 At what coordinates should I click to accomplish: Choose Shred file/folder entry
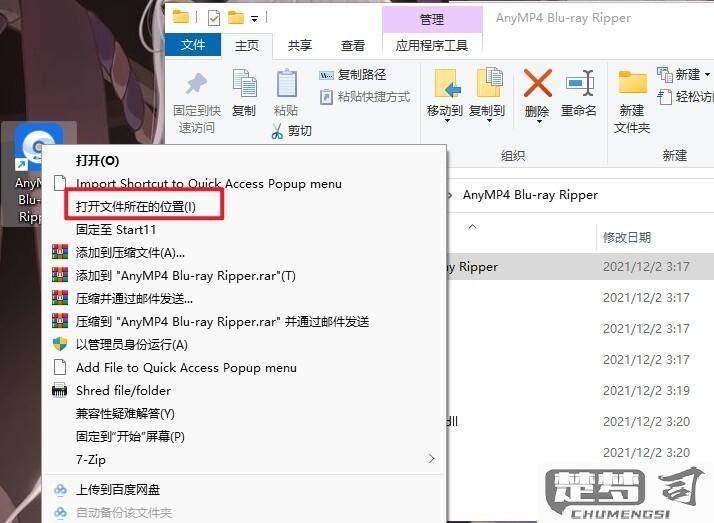click(x=245, y=391)
